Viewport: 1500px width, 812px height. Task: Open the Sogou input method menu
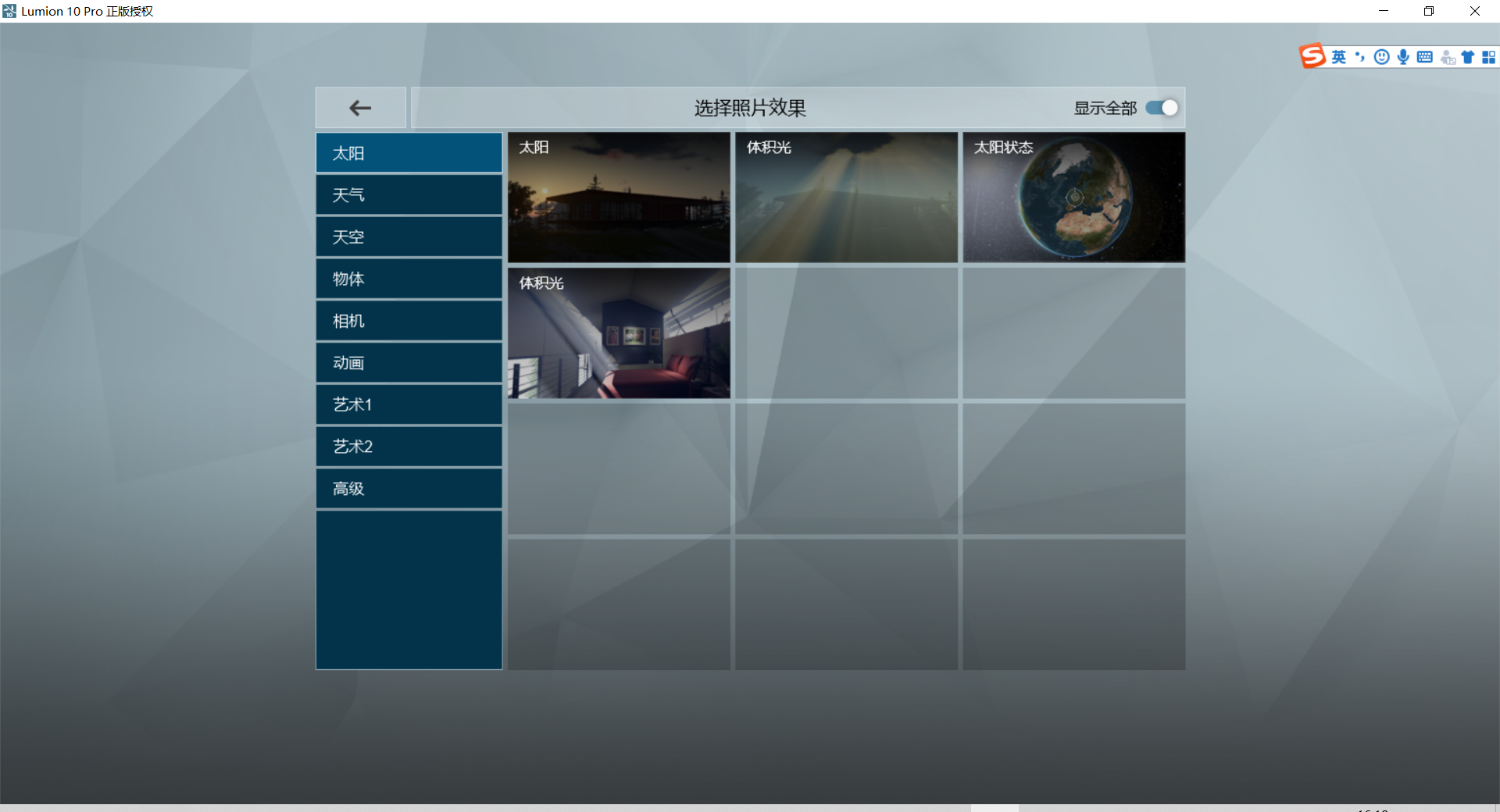pos(1312,55)
